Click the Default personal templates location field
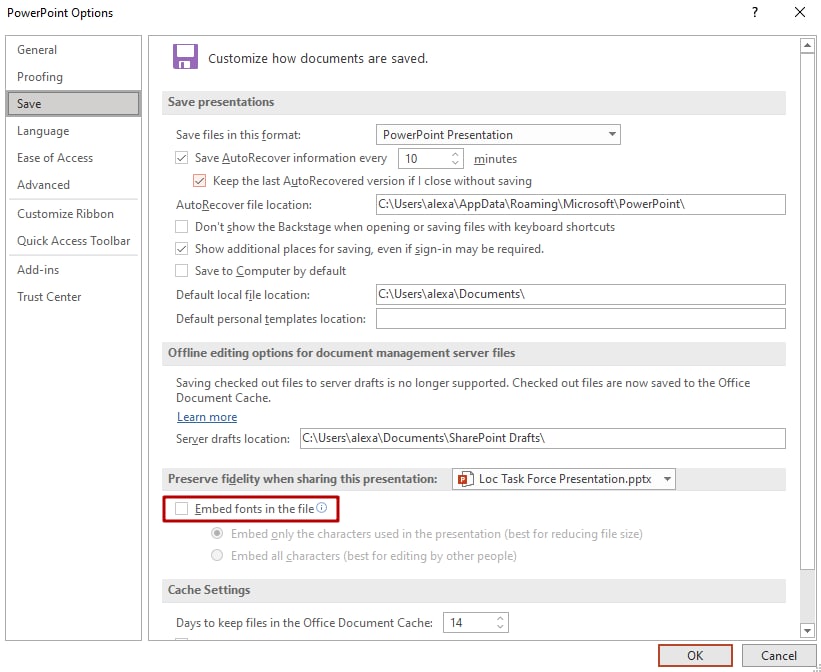The width and height of the screenshot is (821, 672). click(581, 318)
